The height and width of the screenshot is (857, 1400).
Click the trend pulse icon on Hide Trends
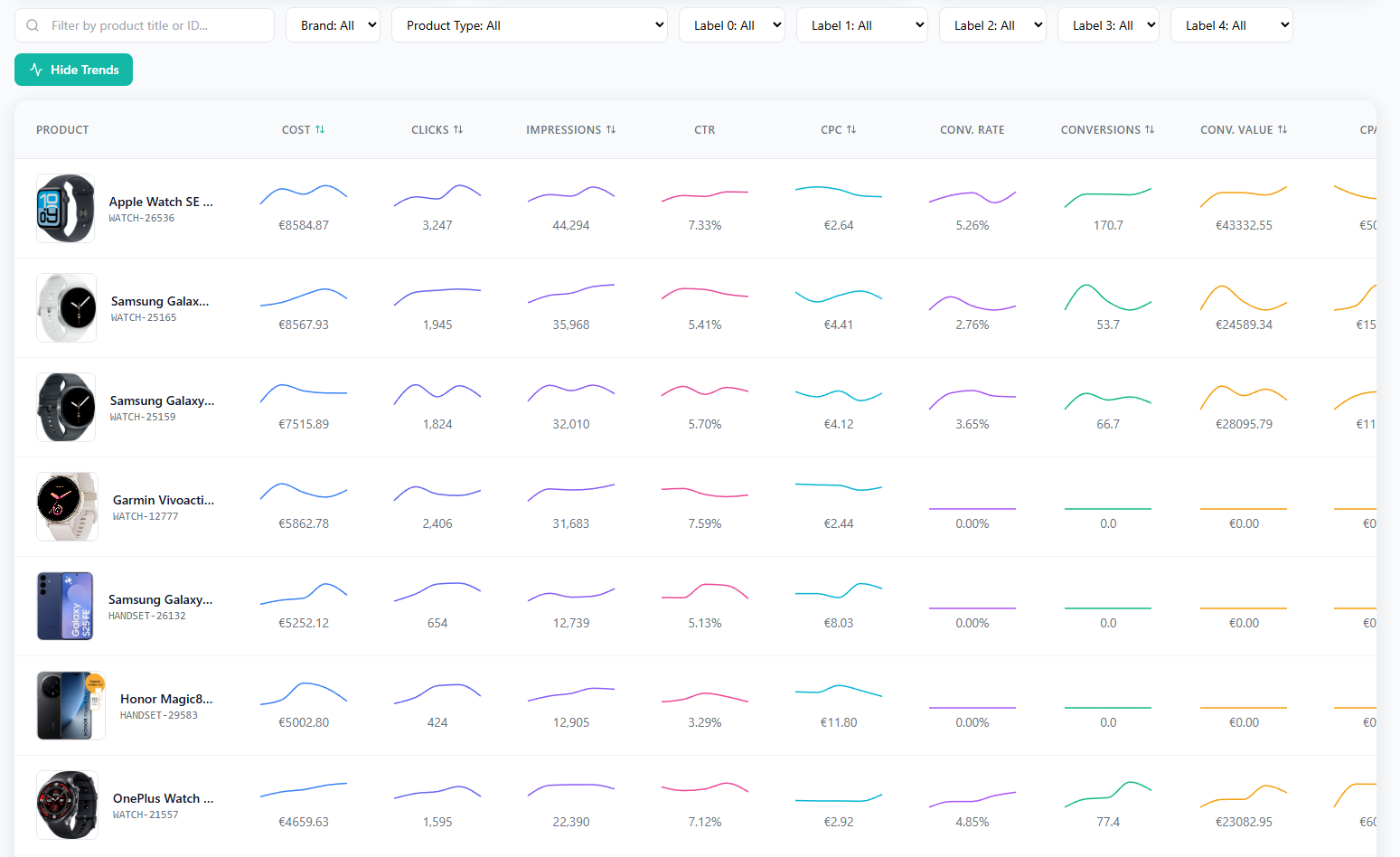[36, 69]
